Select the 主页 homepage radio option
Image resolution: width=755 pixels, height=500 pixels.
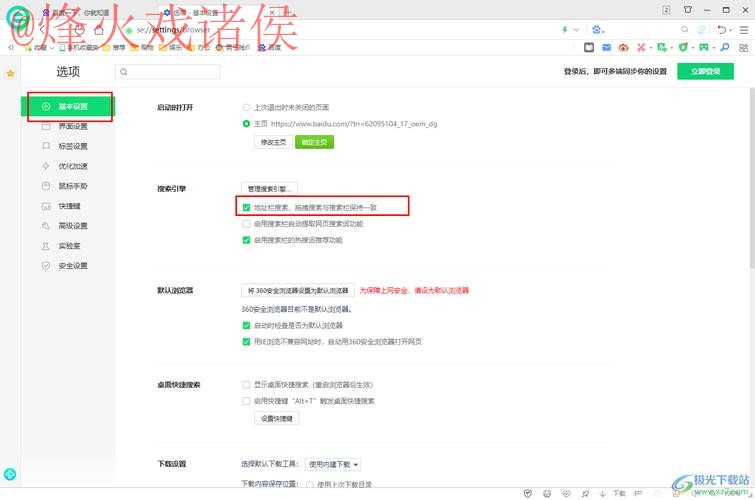pyautogui.click(x=246, y=124)
